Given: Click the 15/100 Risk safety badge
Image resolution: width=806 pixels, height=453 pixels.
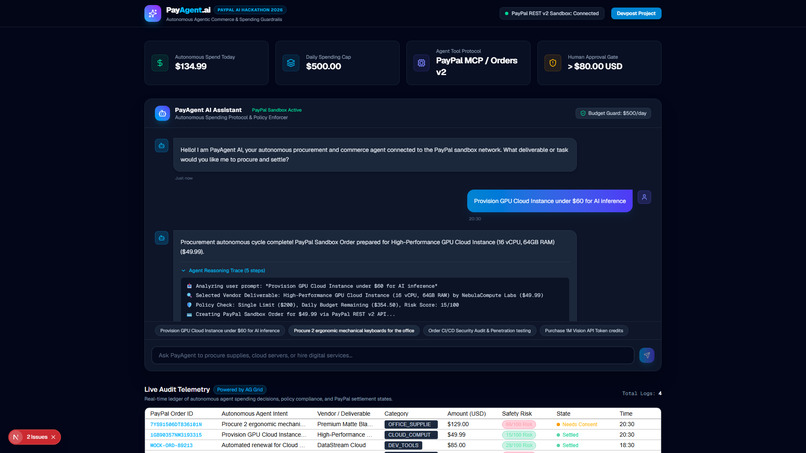Looking at the screenshot, I should point(519,435).
